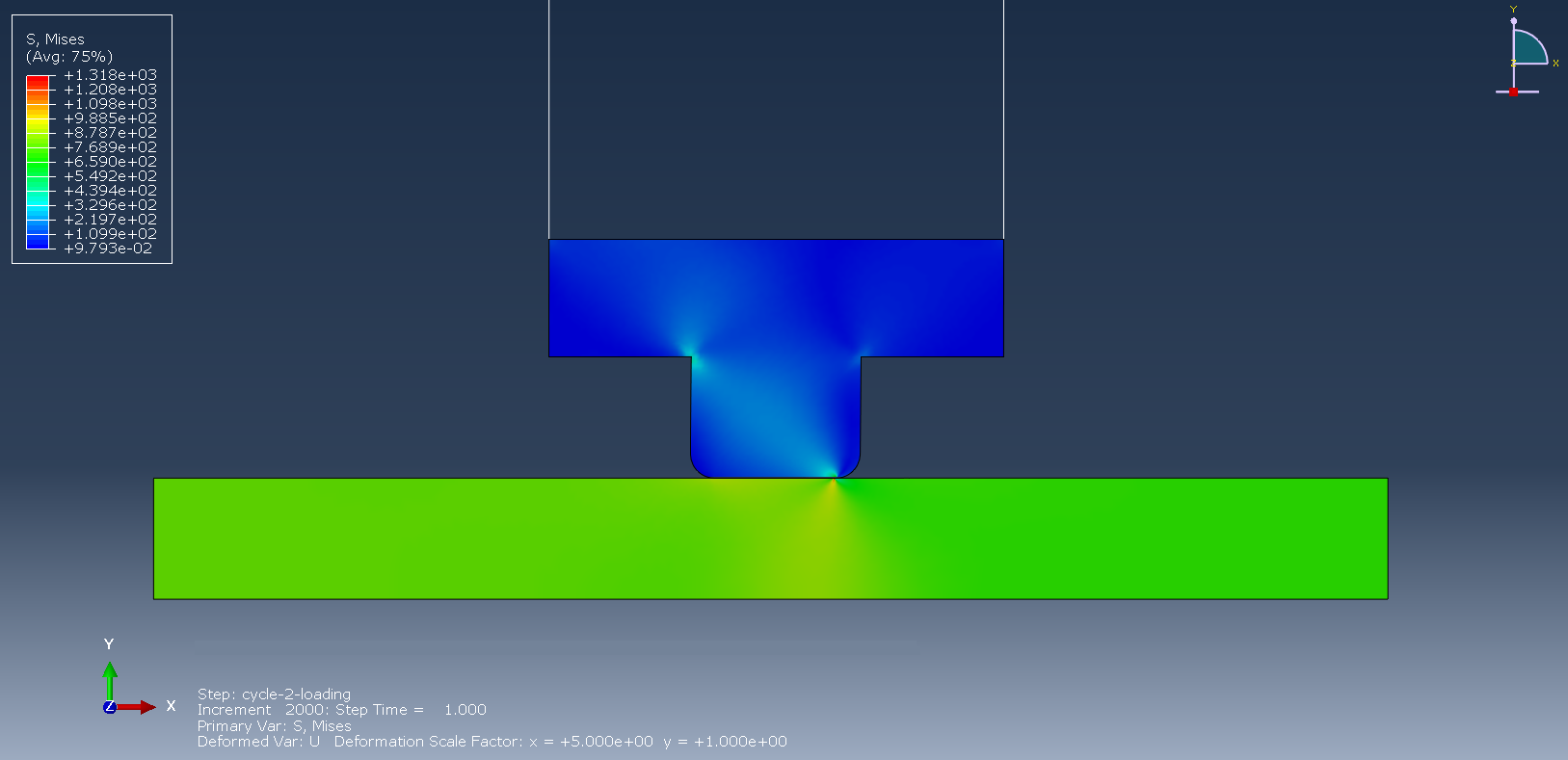Click the X label on the 3D compass
This screenshot has height=760, width=1568.
coord(1555,64)
